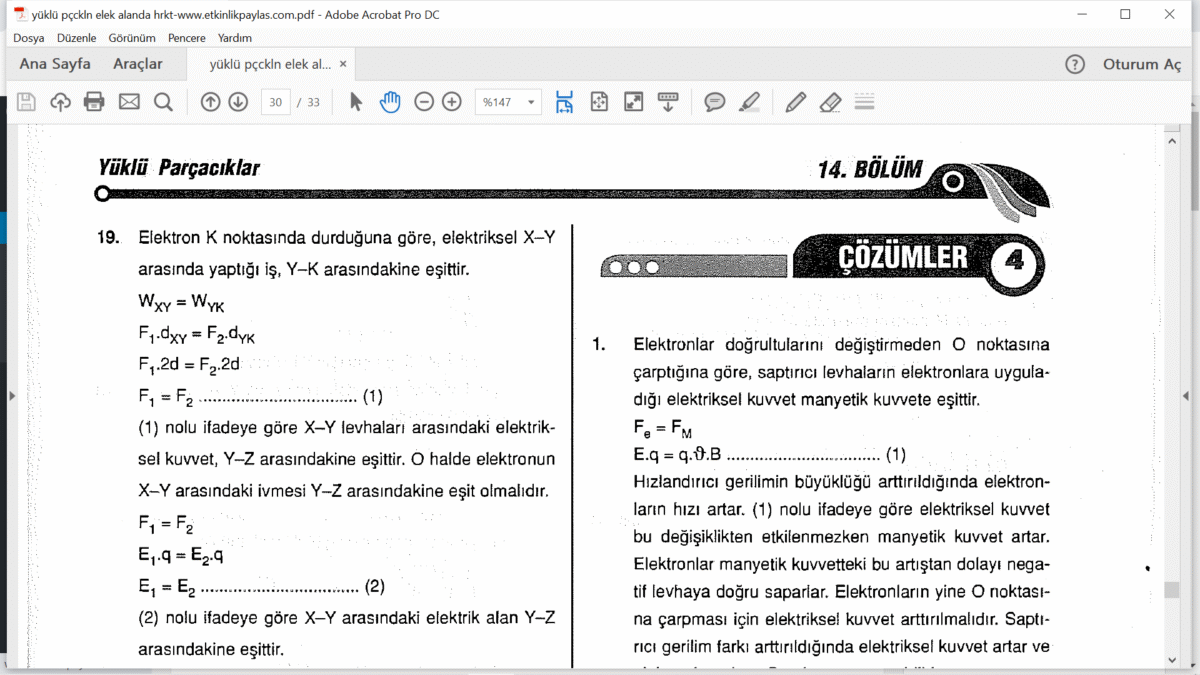Click the Yüklü Parçacıklar page header

179,168
